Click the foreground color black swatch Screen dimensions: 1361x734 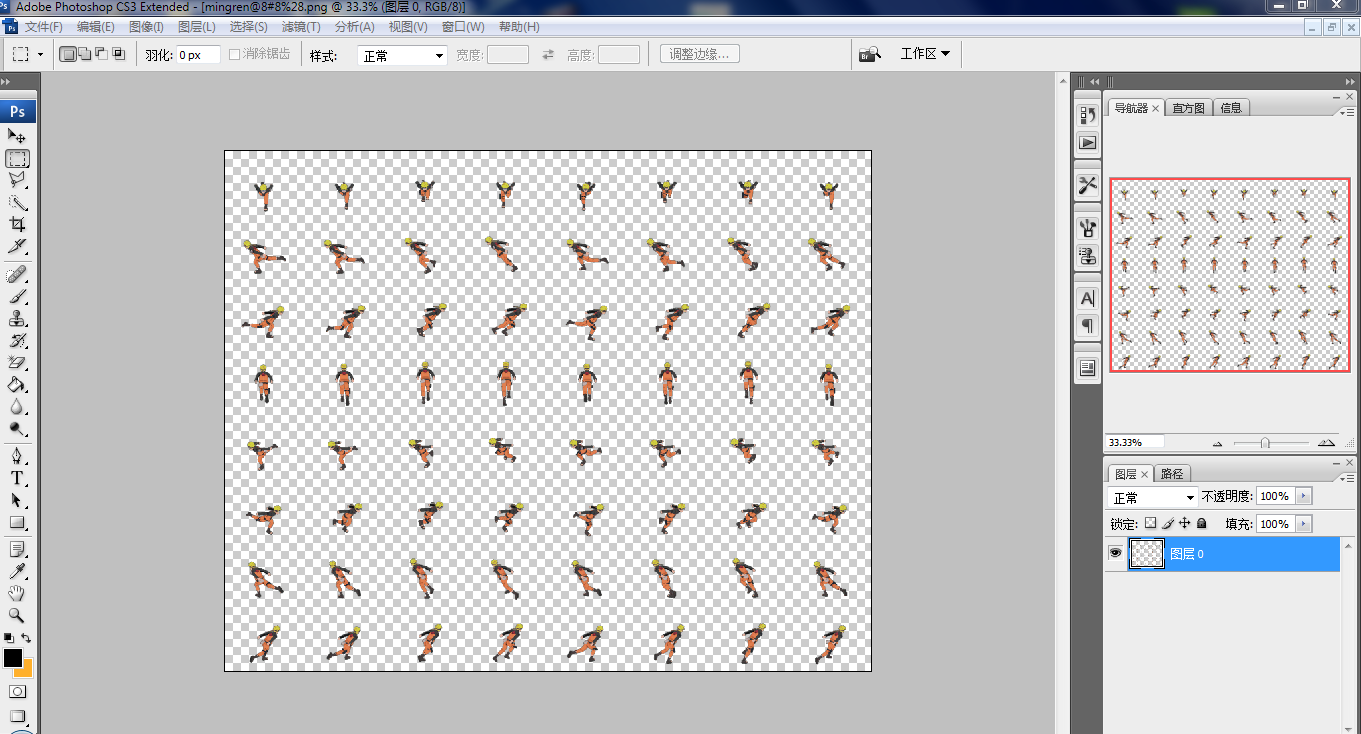[x=13, y=657]
